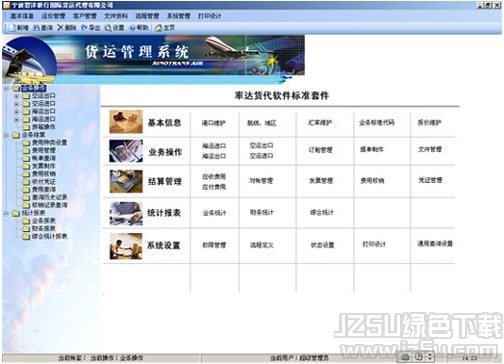Open the 运价管理 menu
This screenshot has width=504, height=364.
(53, 16)
